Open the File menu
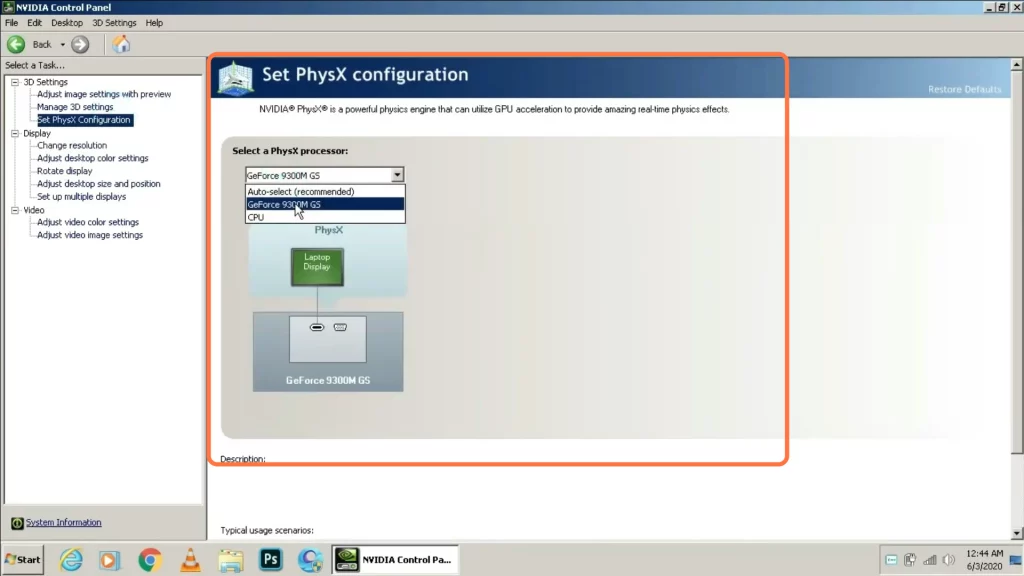1024x576 pixels. click(x=12, y=23)
